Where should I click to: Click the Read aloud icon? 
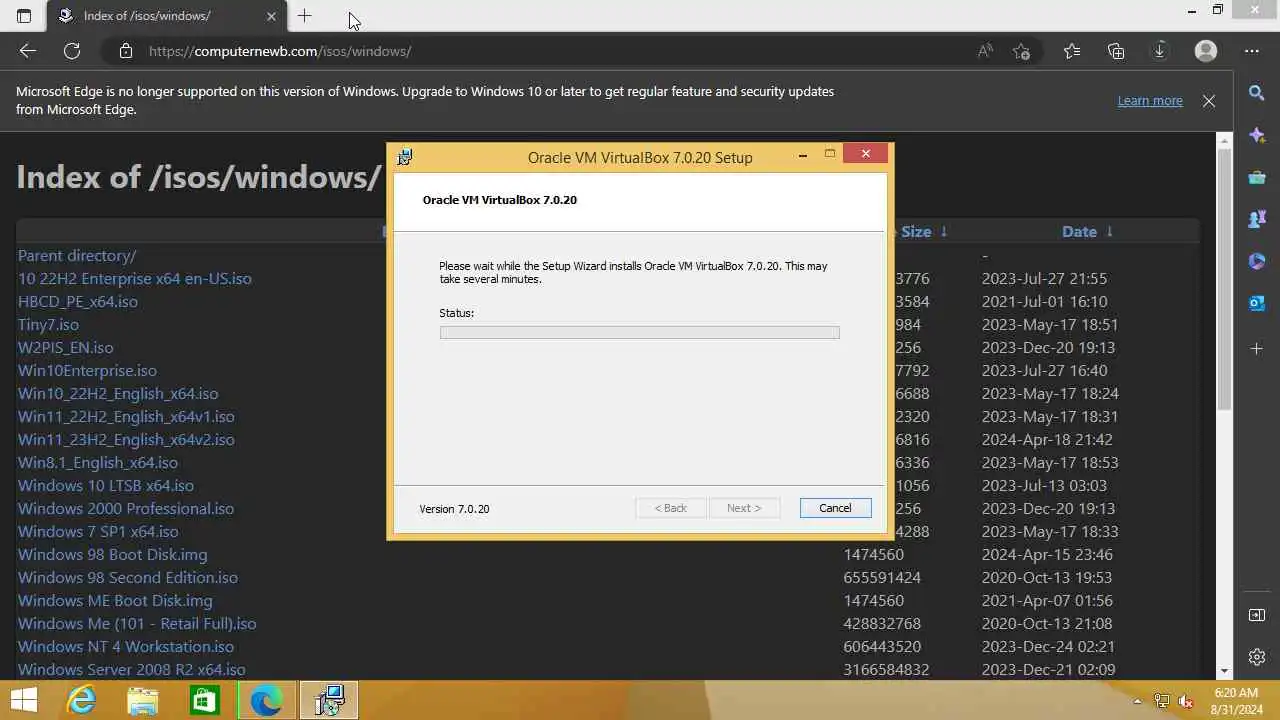985,51
